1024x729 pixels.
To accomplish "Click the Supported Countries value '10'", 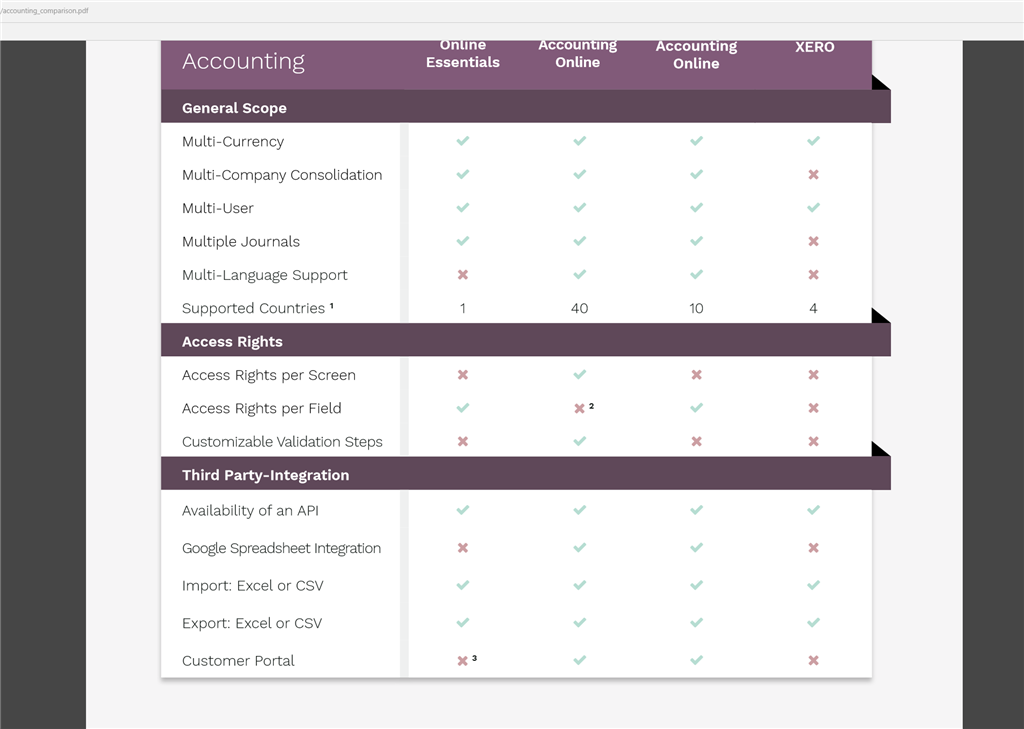I will (696, 308).
